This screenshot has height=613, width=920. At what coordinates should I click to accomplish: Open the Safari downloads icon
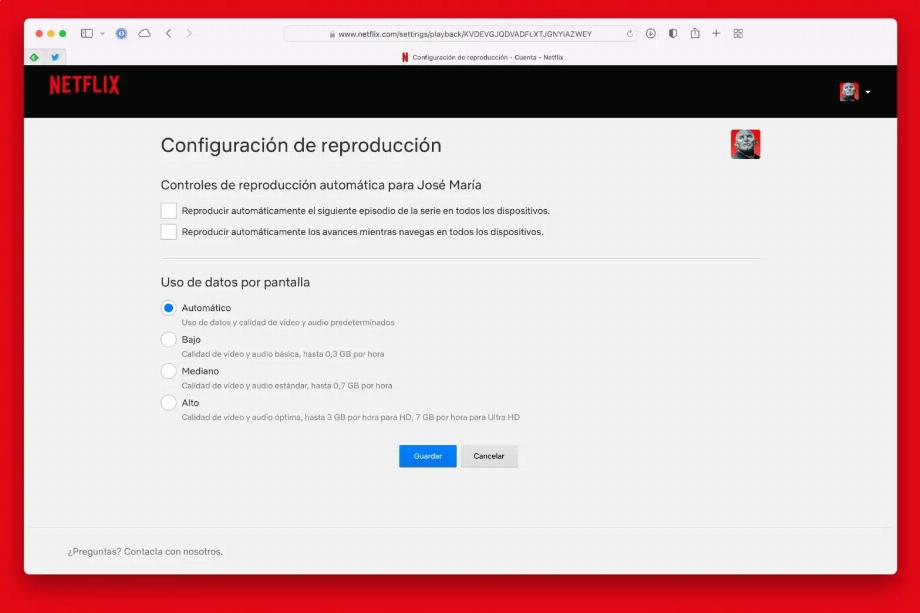[651, 33]
